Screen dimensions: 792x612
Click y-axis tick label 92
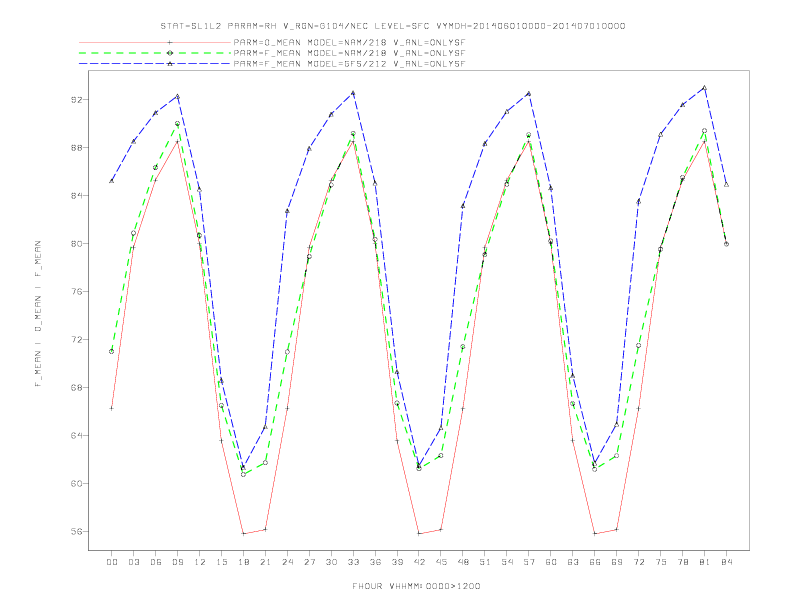76,99
